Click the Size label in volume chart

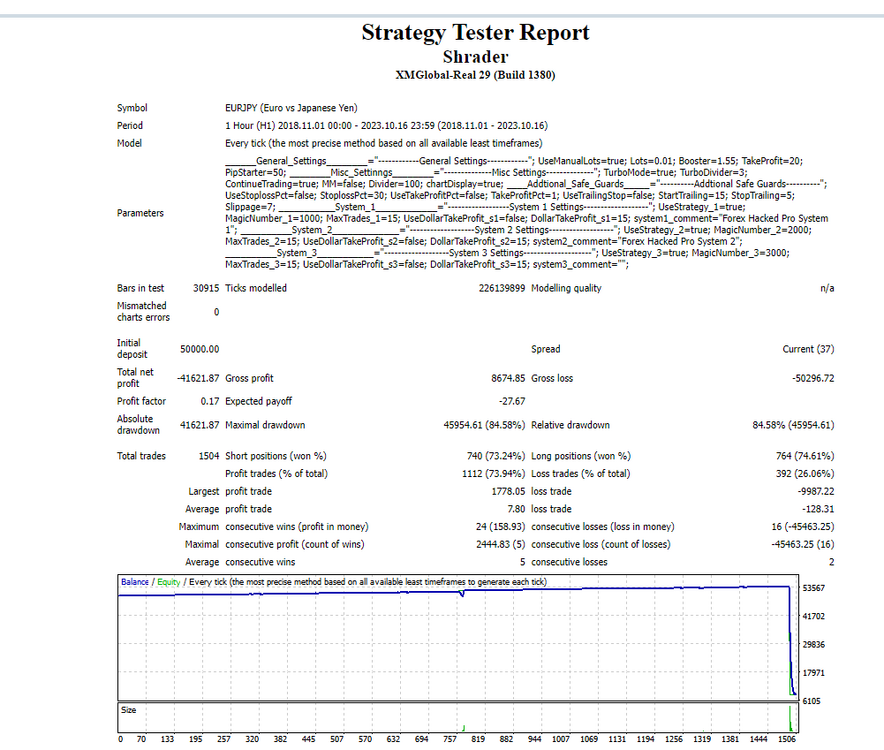click(x=129, y=710)
